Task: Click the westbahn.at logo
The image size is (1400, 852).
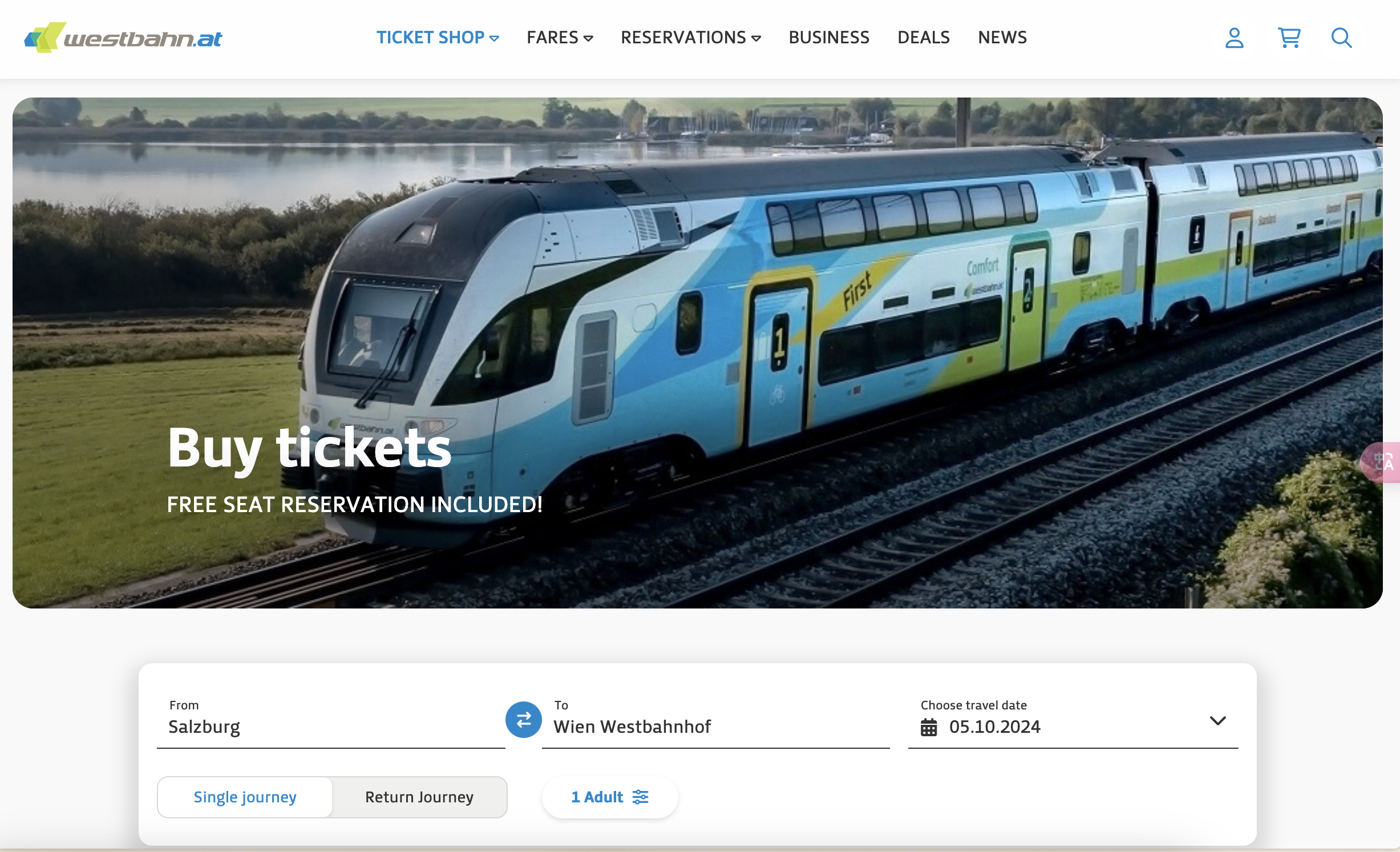Action: click(x=123, y=38)
